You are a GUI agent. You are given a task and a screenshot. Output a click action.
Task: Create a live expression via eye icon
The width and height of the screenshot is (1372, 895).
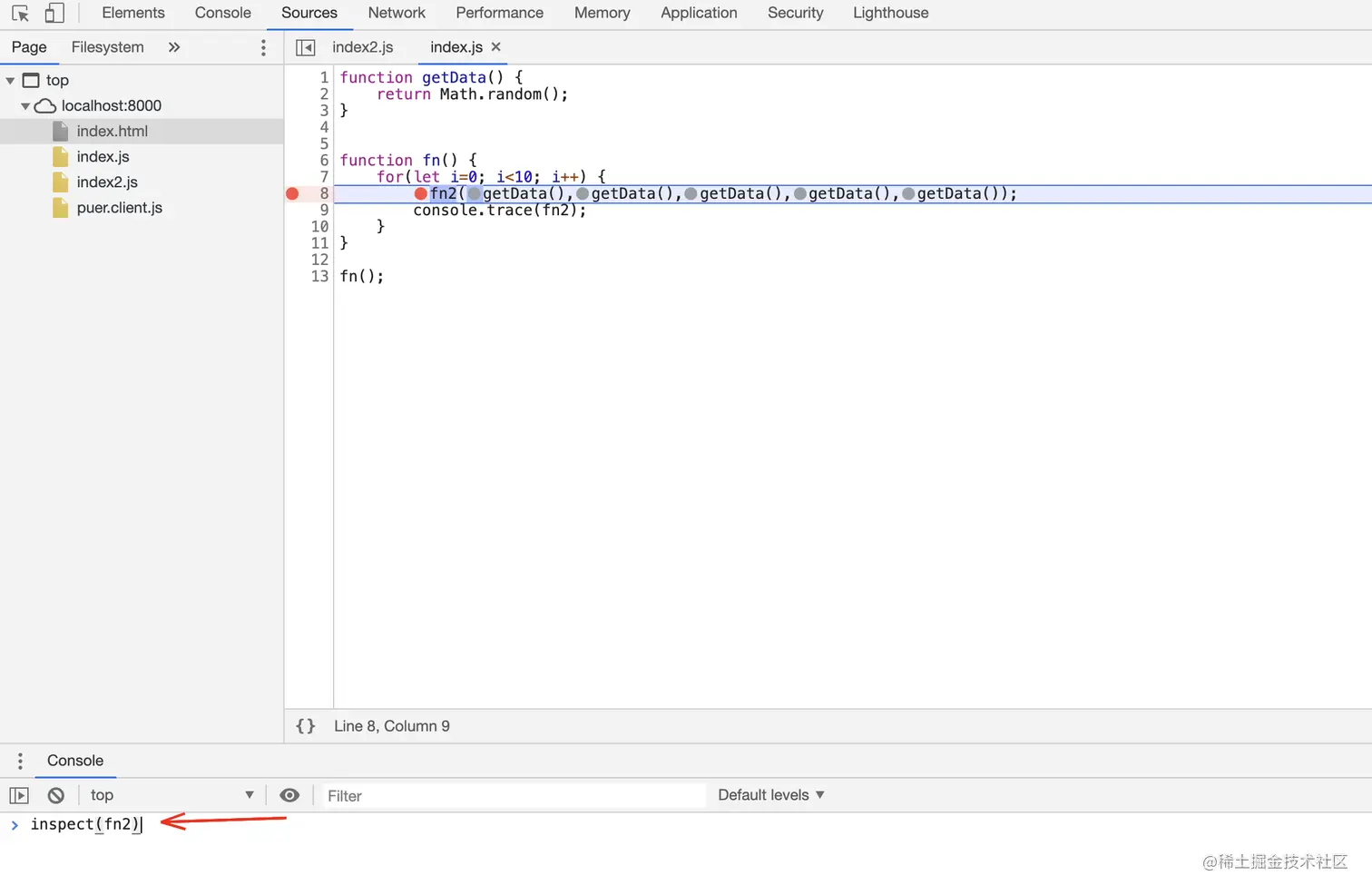coord(289,795)
